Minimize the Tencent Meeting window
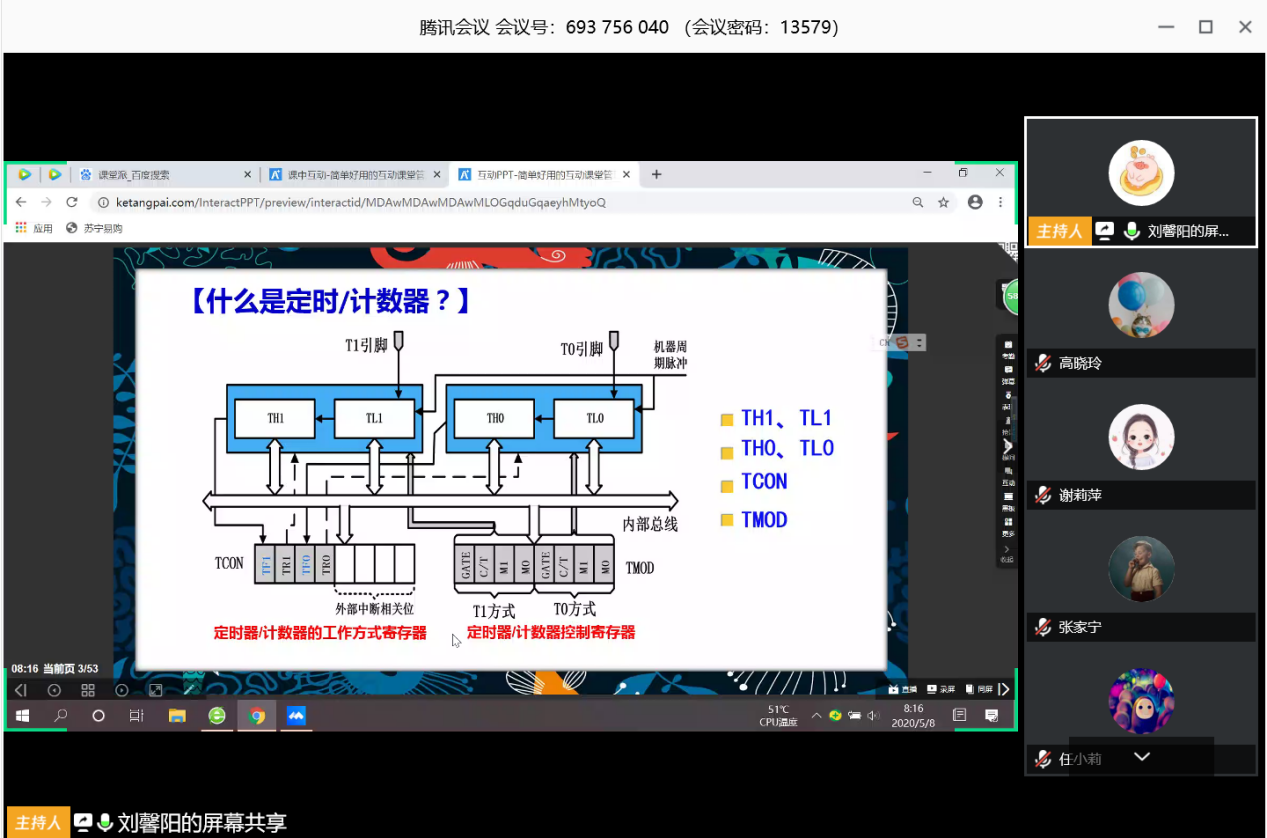 click(x=1166, y=27)
